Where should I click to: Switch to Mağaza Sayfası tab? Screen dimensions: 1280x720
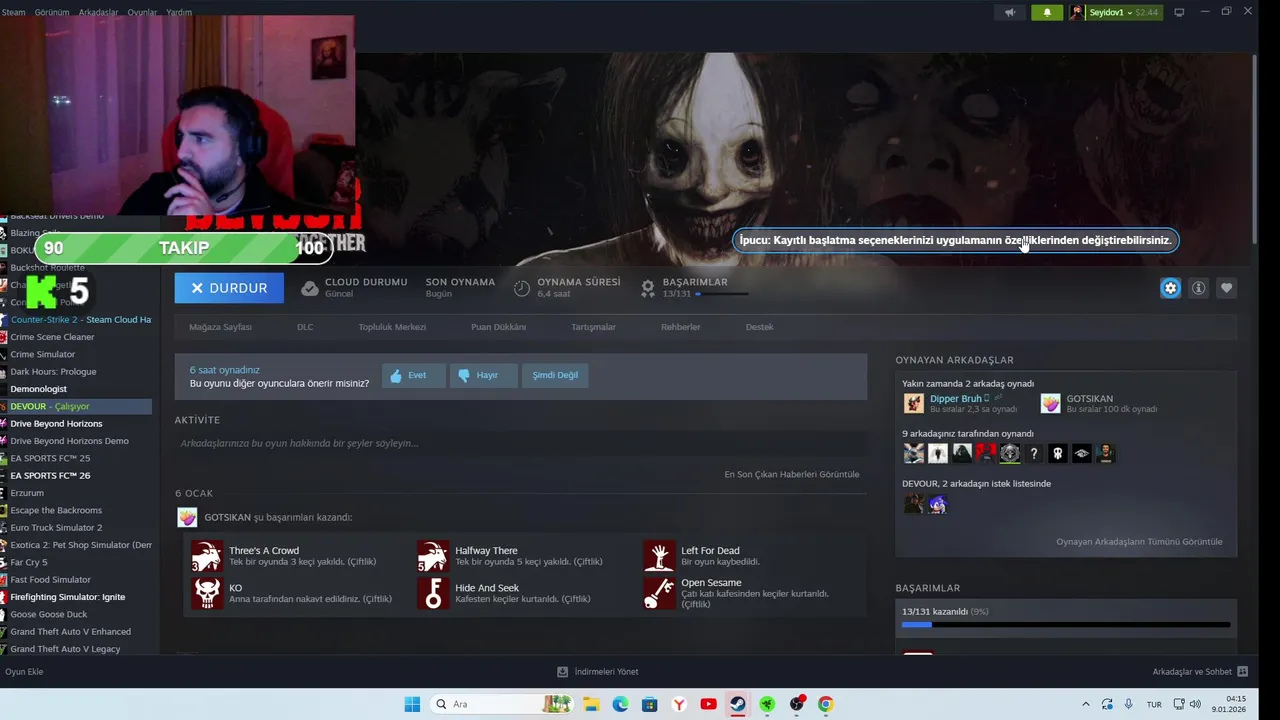pyautogui.click(x=220, y=327)
